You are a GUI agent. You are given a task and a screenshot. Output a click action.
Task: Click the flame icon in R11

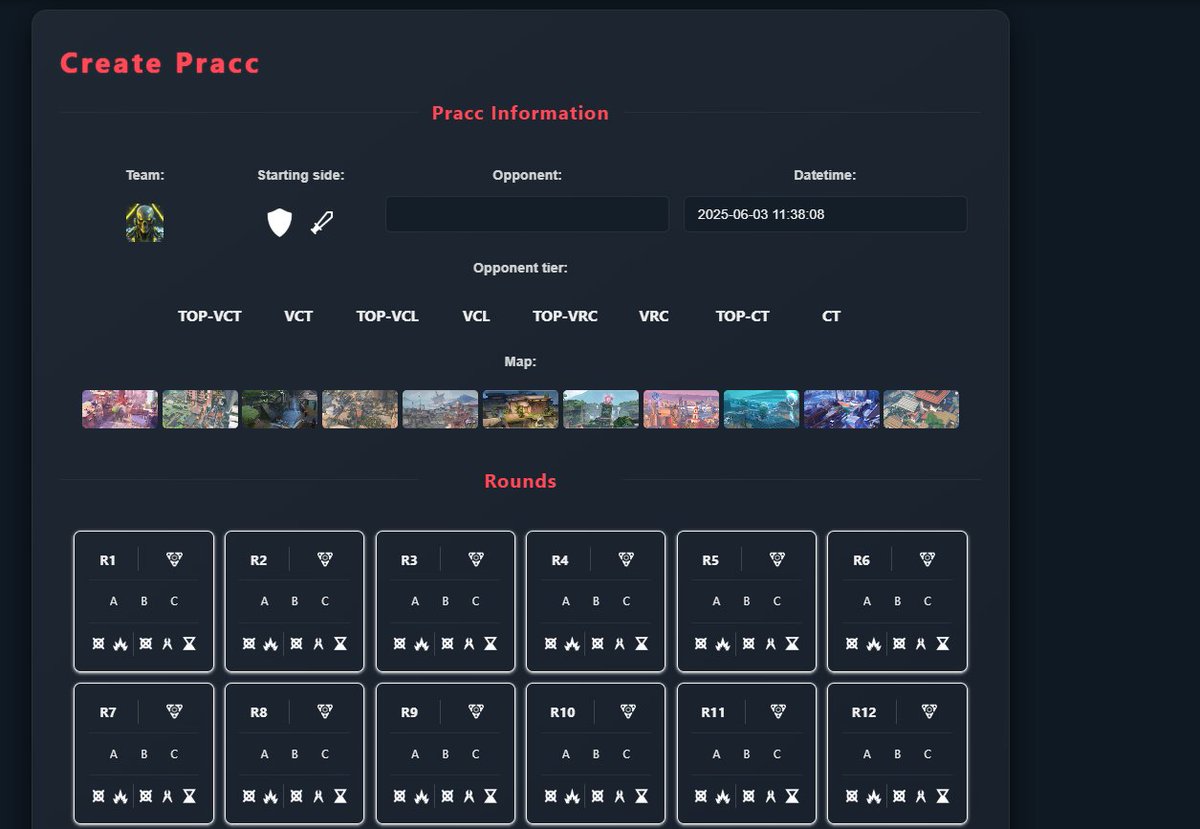click(723, 796)
